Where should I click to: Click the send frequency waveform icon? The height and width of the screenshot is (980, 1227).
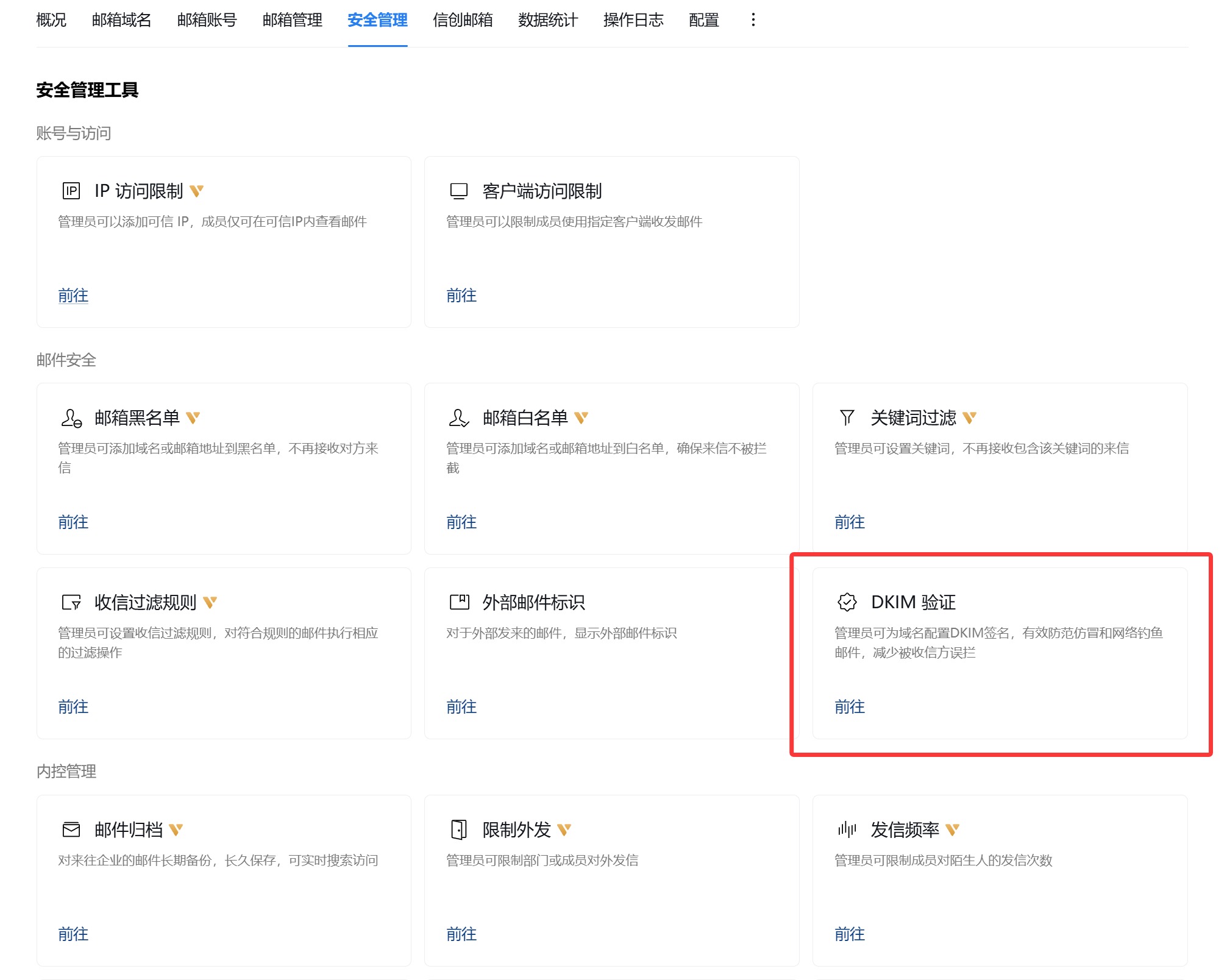point(847,829)
